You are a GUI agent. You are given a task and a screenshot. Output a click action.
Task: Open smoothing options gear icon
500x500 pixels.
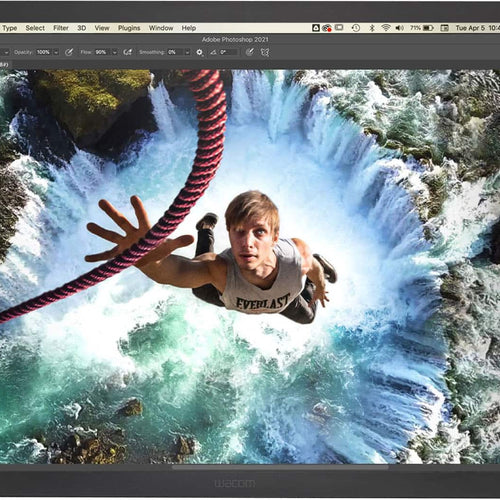[199, 52]
